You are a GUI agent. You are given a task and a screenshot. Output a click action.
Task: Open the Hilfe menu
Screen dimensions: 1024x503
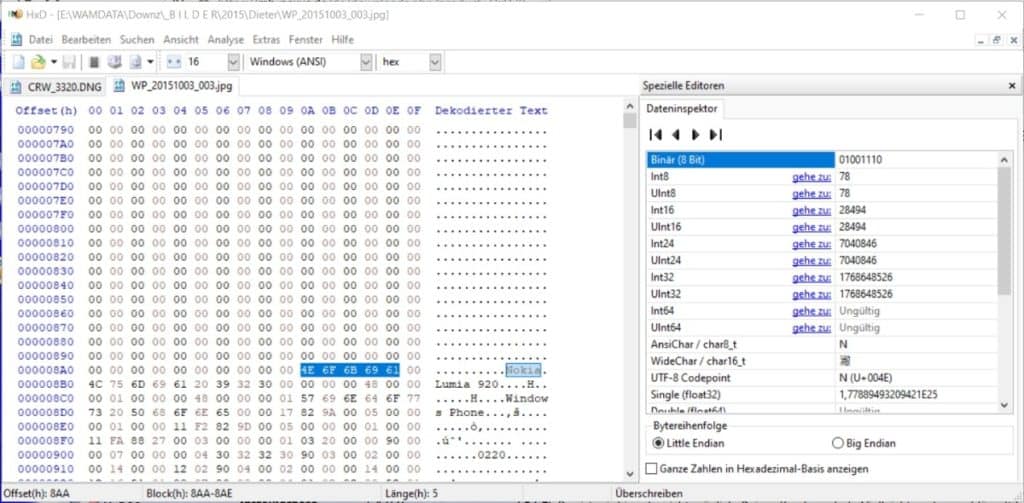tap(342, 40)
